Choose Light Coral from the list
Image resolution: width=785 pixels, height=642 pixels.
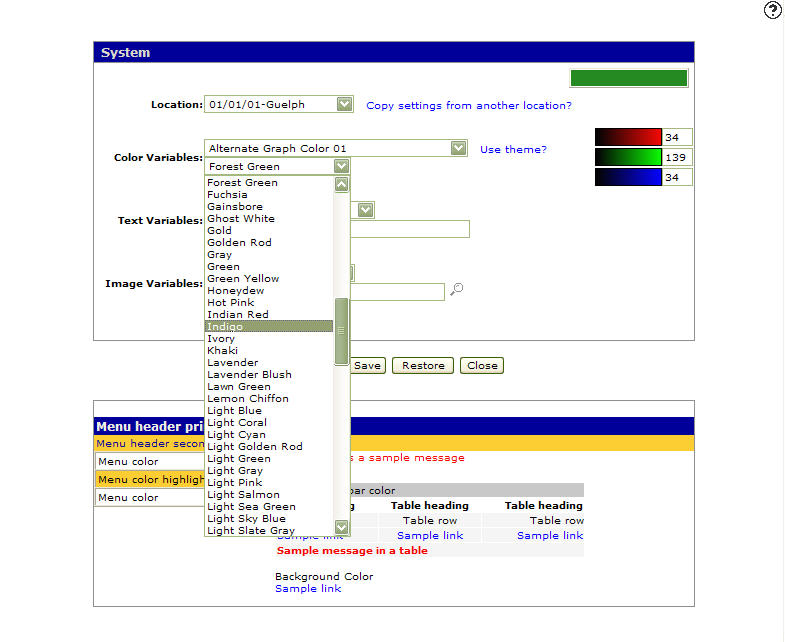tap(269, 423)
